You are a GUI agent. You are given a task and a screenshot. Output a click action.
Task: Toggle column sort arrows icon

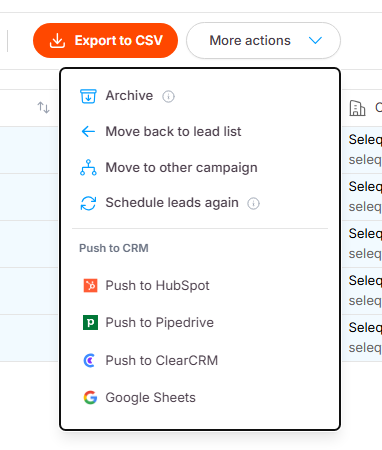pyautogui.click(x=43, y=108)
